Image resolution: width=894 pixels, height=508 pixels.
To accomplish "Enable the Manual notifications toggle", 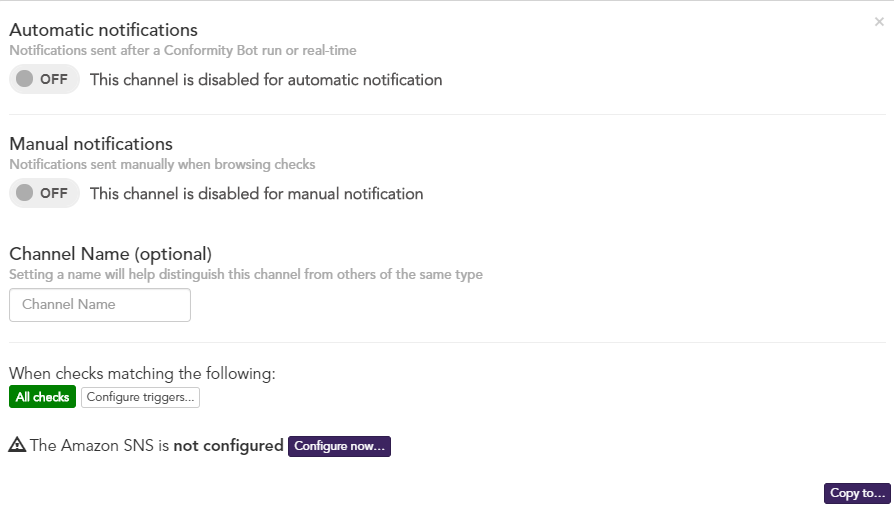I will click(44, 193).
